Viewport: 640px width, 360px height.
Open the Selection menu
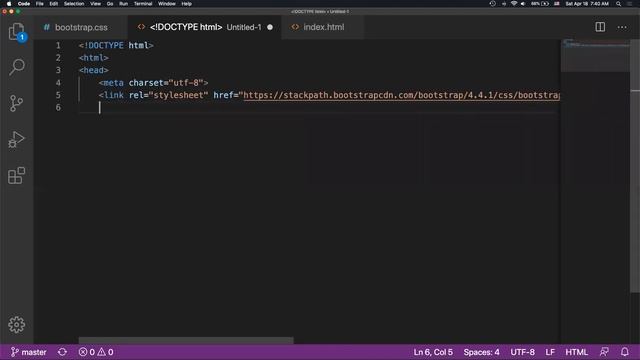[x=74, y=4]
